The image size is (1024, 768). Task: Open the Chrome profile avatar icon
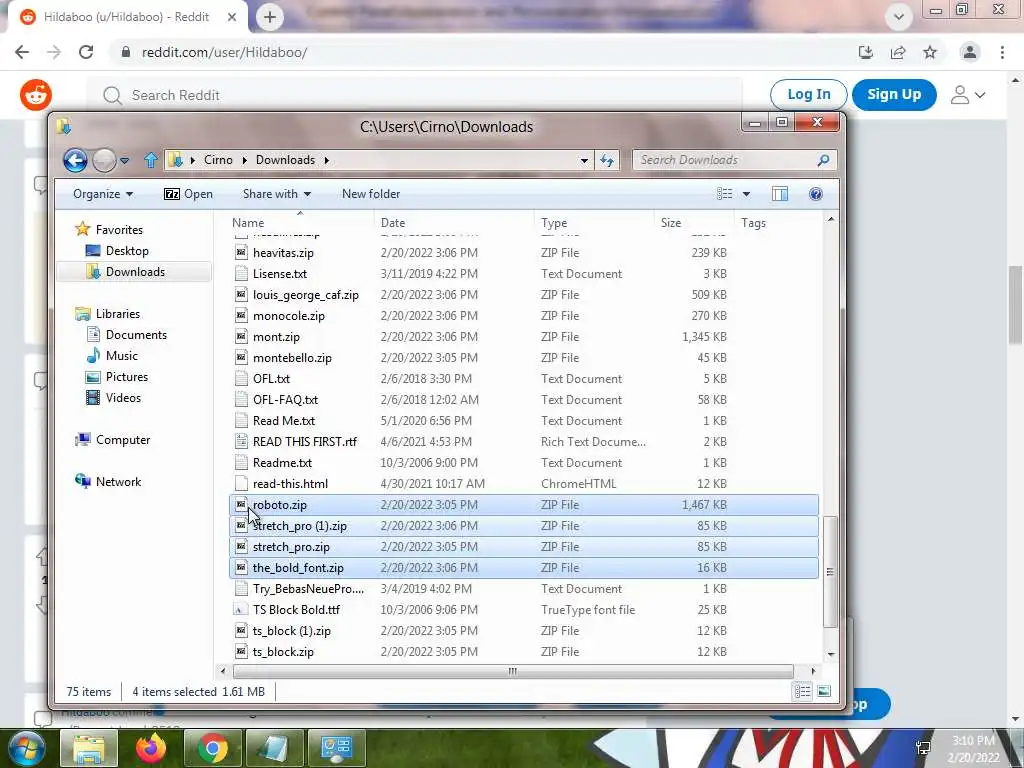pyautogui.click(x=970, y=52)
